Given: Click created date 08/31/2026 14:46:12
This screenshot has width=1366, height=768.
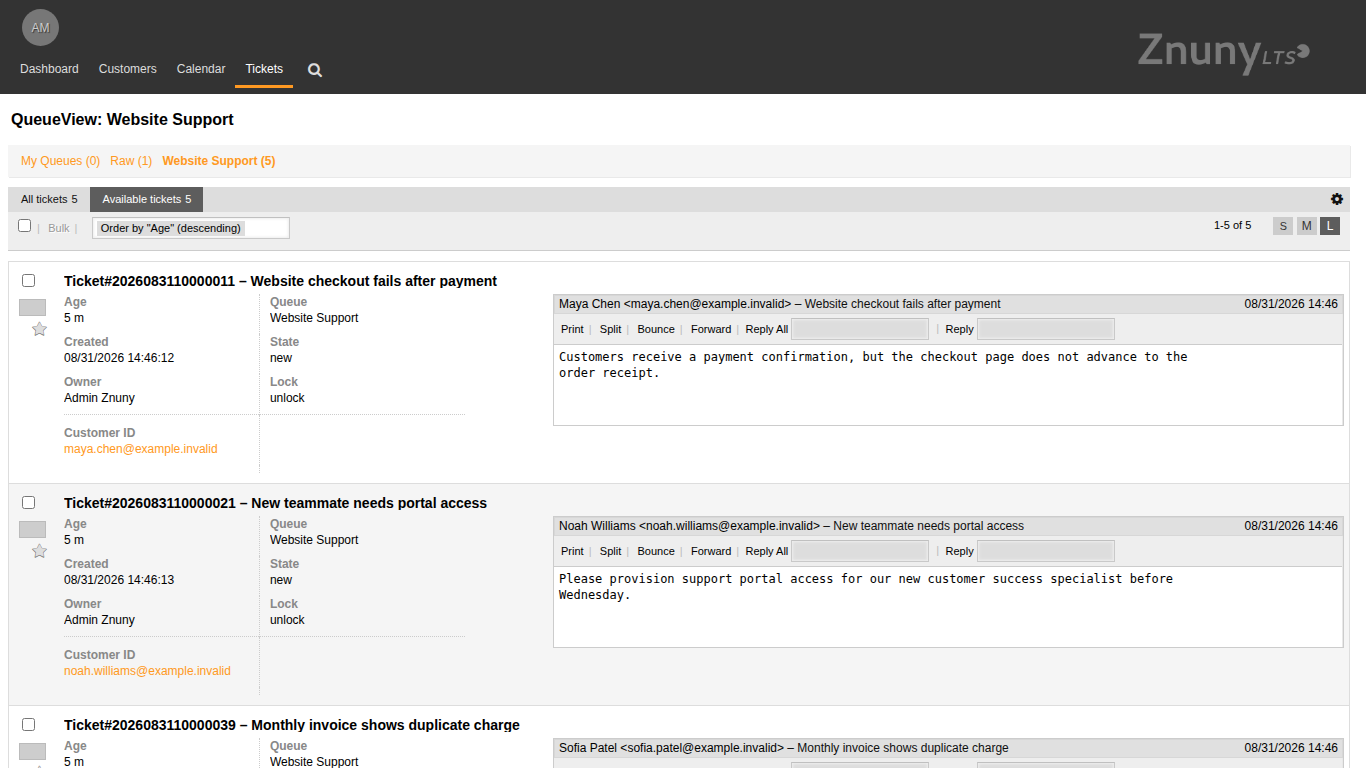Looking at the screenshot, I should coord(119,358).
